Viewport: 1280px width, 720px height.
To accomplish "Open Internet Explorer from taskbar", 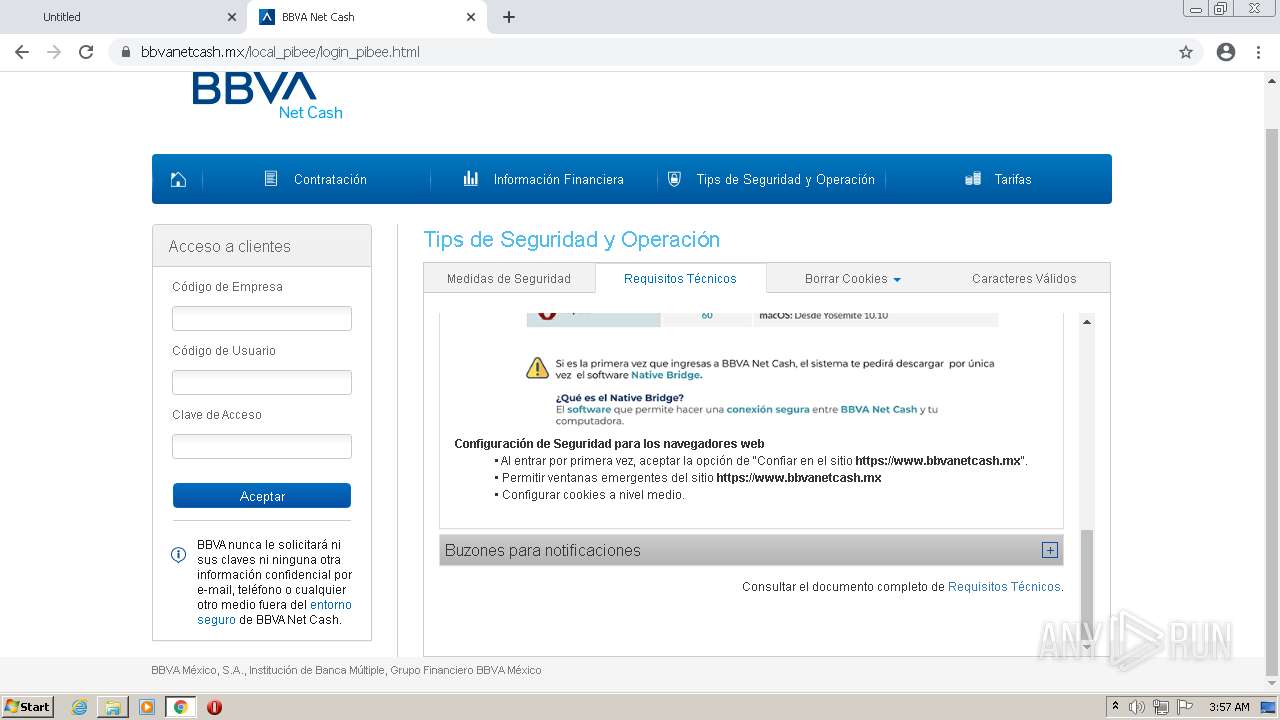I will tap(79, 707).
